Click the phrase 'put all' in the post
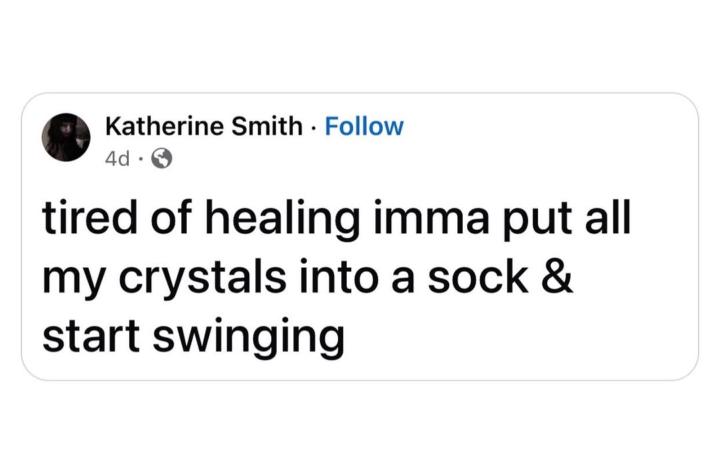Viewport: 720px width, 475px height. [567, 219]
